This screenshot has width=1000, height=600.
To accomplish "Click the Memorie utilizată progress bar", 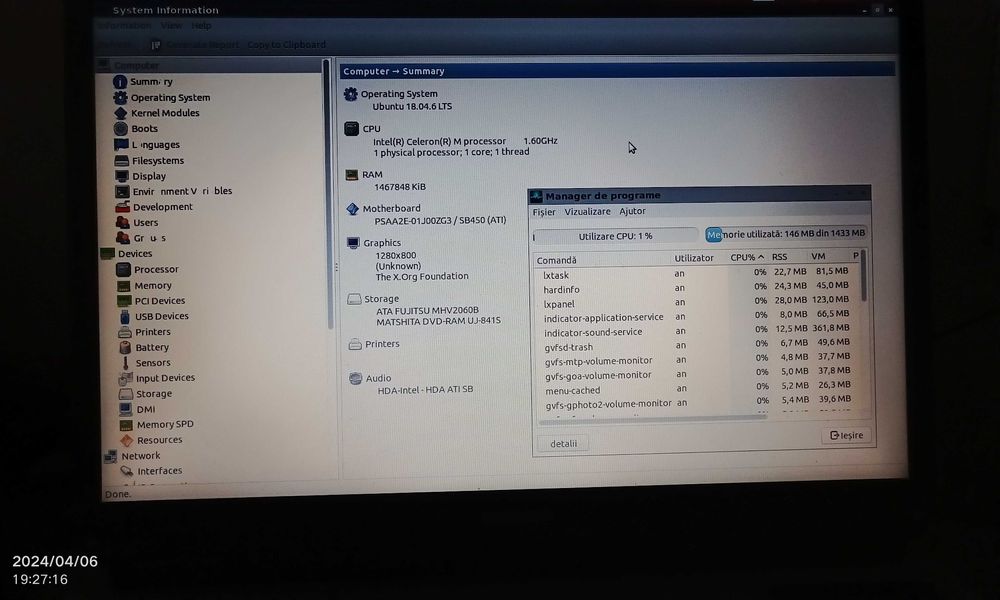I will (x=786, y=233).
